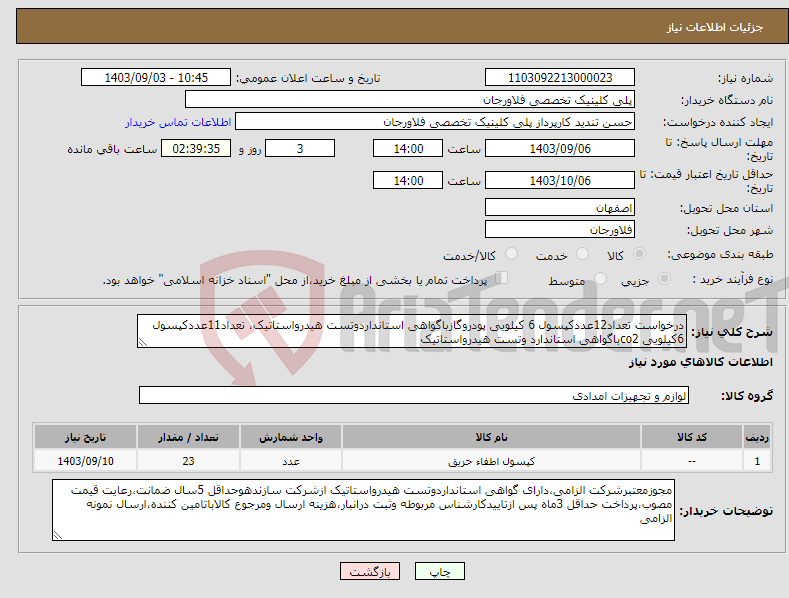Click the توضیحات خریدار notes textarea
The height and width of the screenshot is (598, 789).
[x=363, y=510]
